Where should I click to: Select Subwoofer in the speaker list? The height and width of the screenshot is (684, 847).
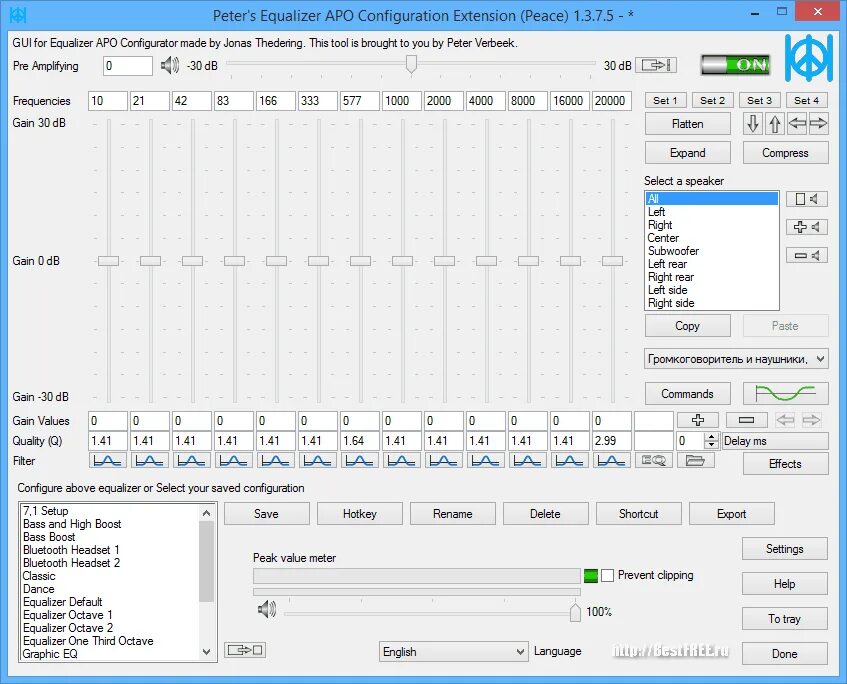click(x=711, y=251)
